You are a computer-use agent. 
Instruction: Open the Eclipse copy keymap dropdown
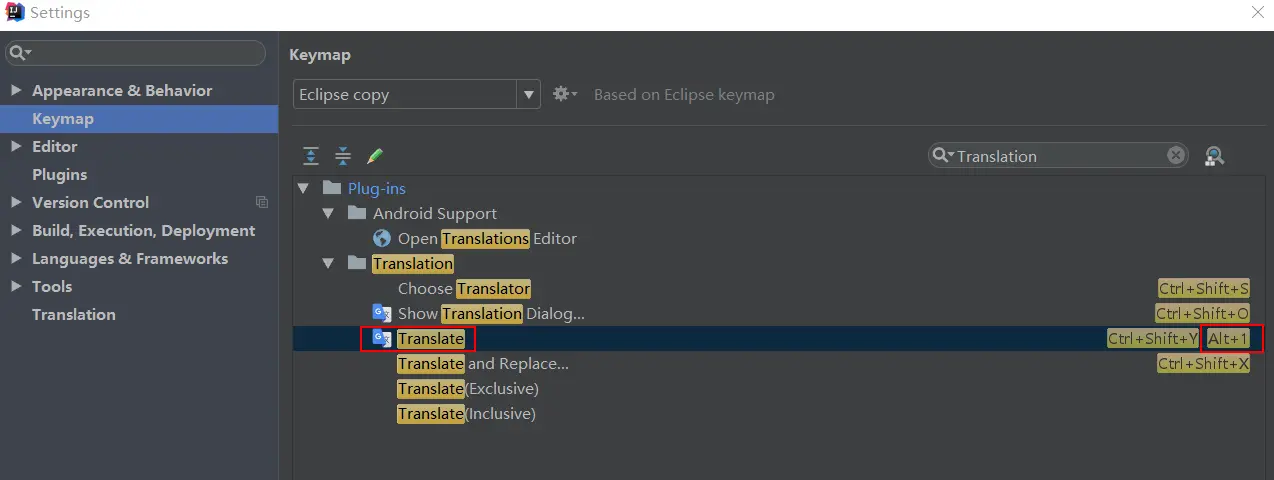(528, 95)
